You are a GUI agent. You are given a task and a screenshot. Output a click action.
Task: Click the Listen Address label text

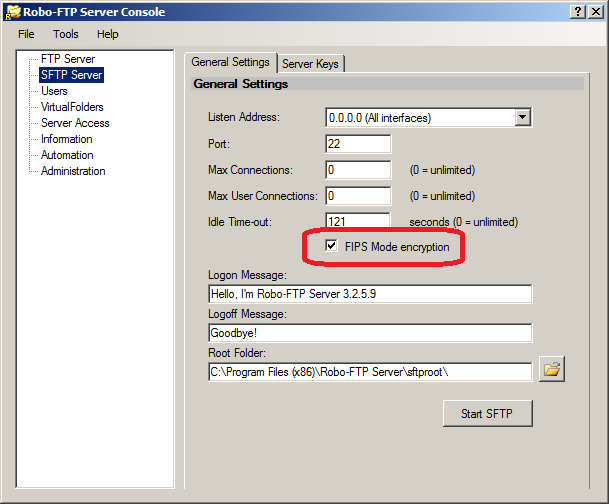[244, 117]
